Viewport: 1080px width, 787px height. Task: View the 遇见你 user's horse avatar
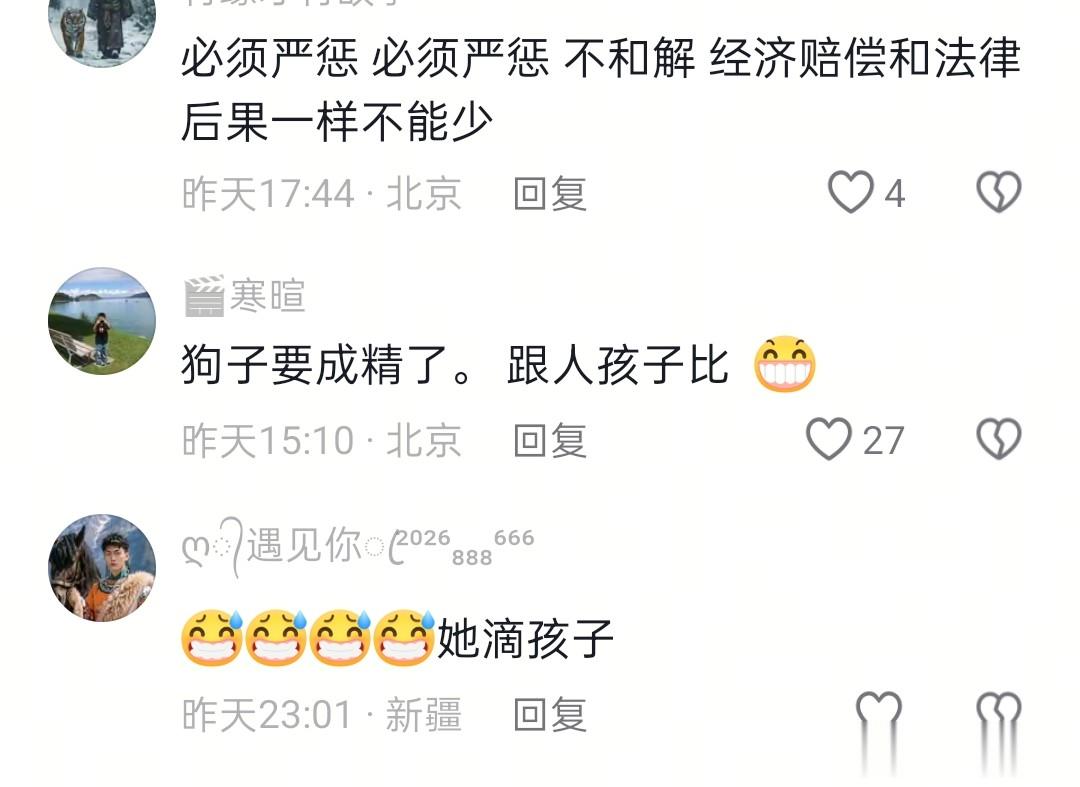click(x=102, y=567)
